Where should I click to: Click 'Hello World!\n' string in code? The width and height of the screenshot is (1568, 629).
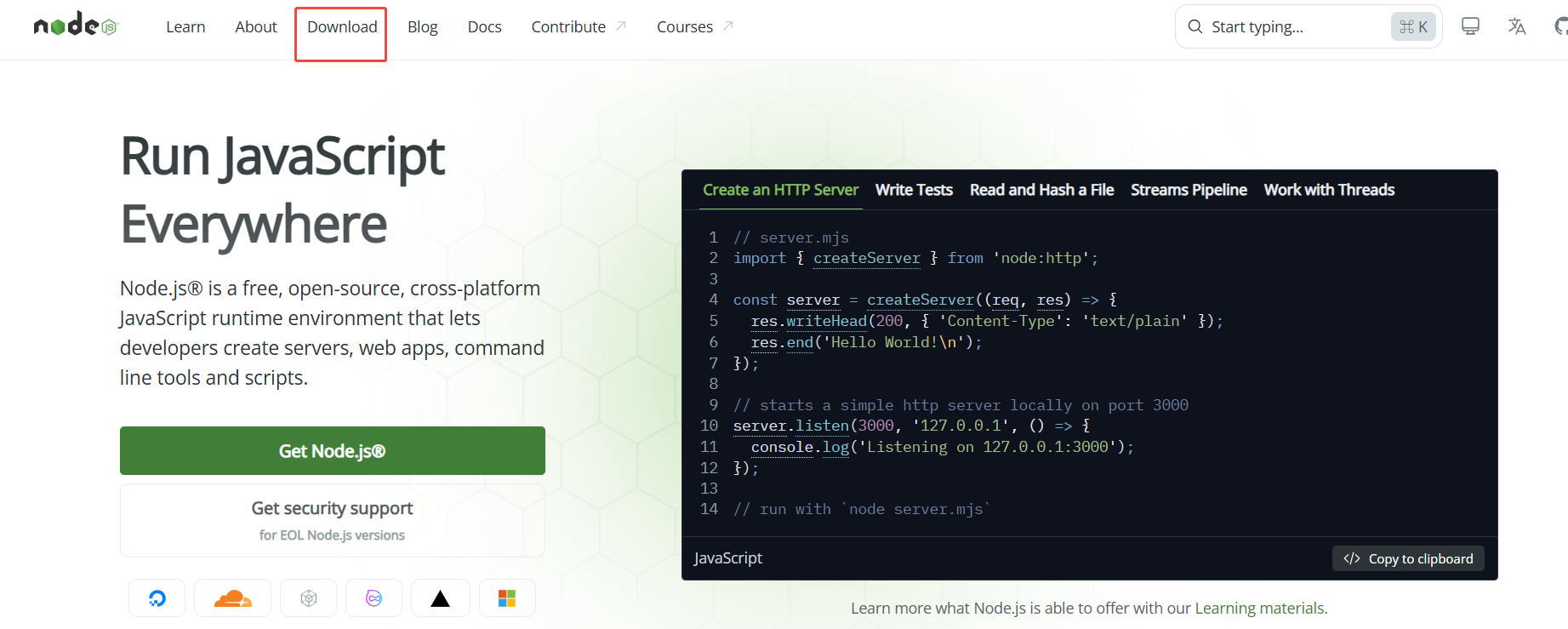click(x=898, y=342)
